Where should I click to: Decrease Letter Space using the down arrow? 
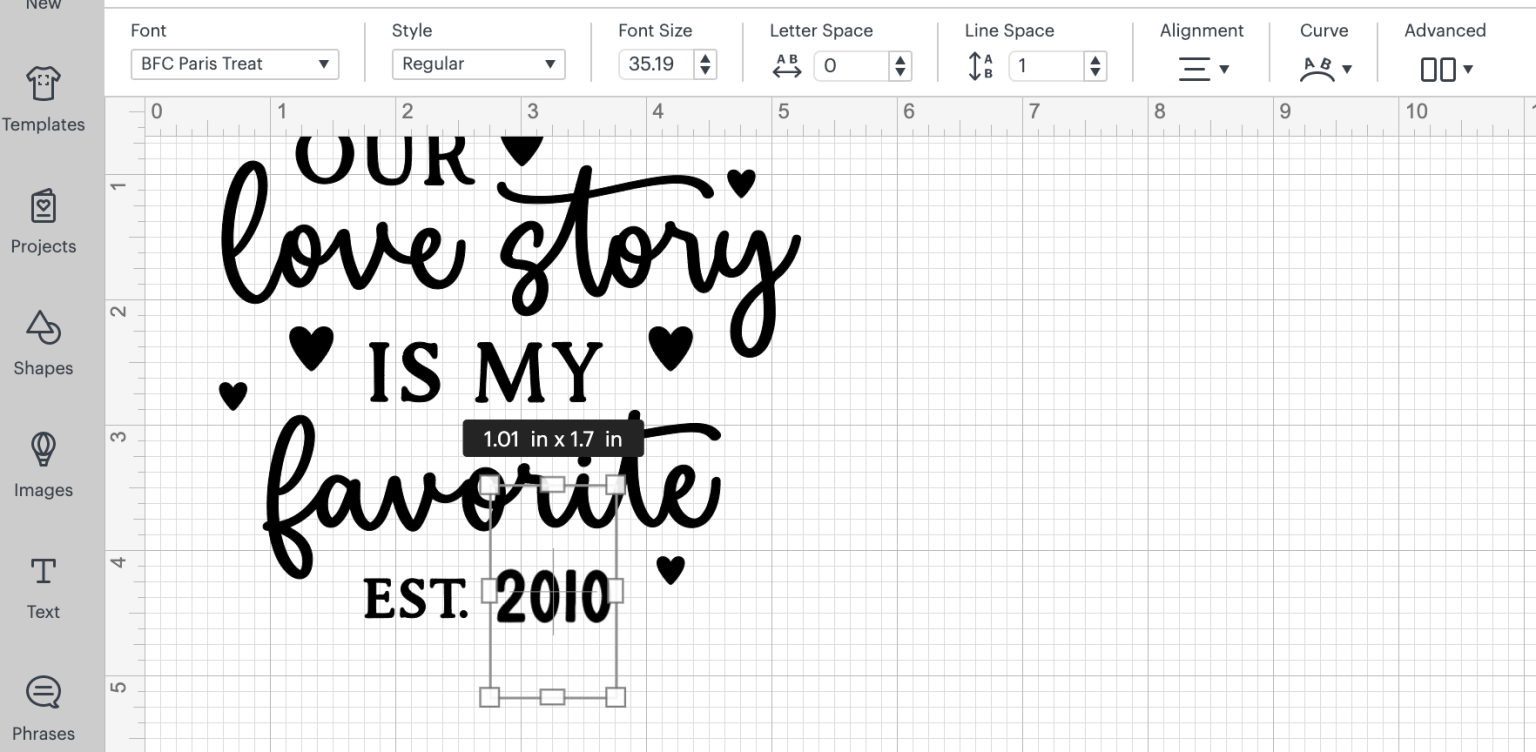point(901,70)
